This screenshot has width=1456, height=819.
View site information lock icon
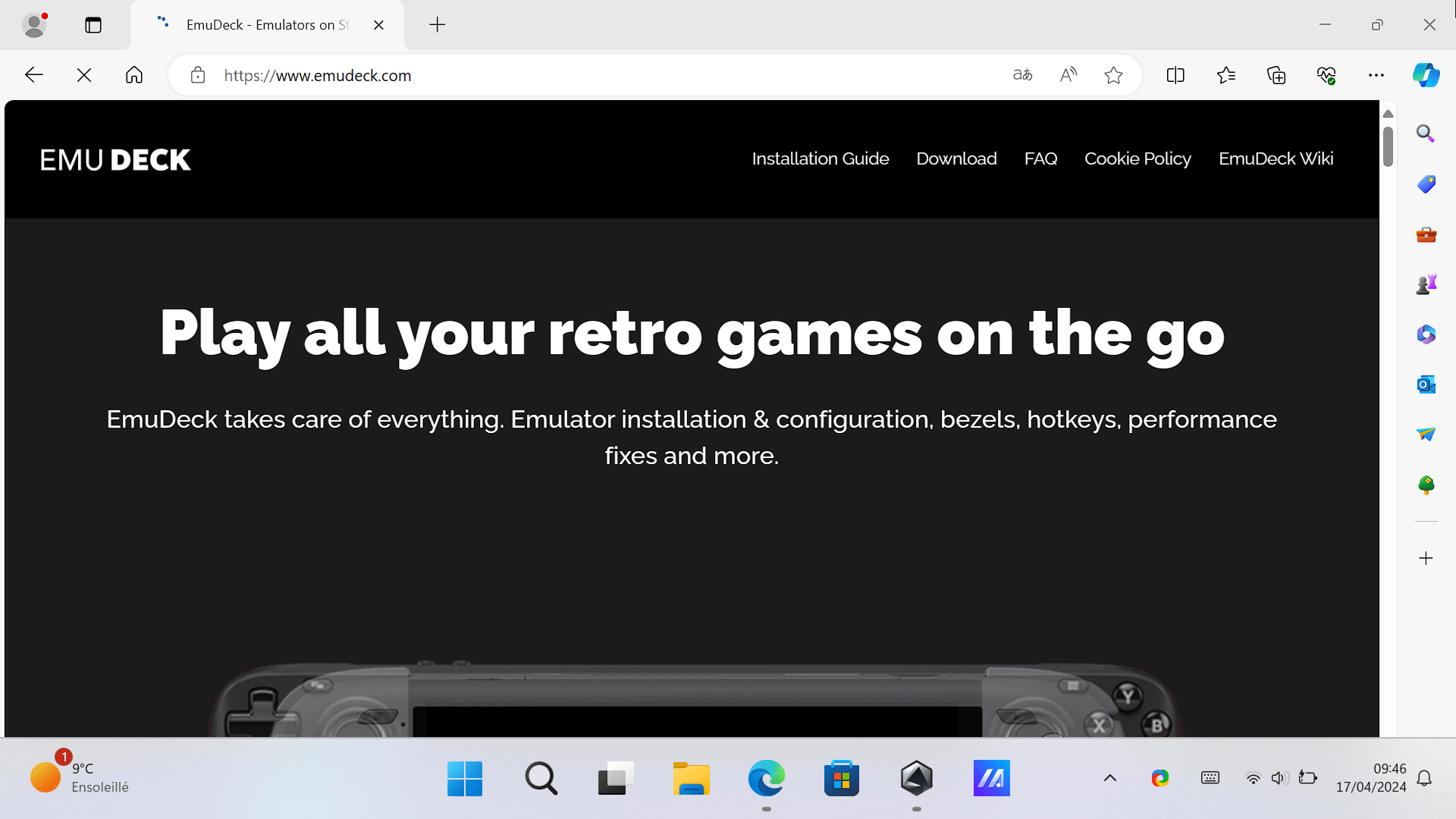(x=198, y=75)
